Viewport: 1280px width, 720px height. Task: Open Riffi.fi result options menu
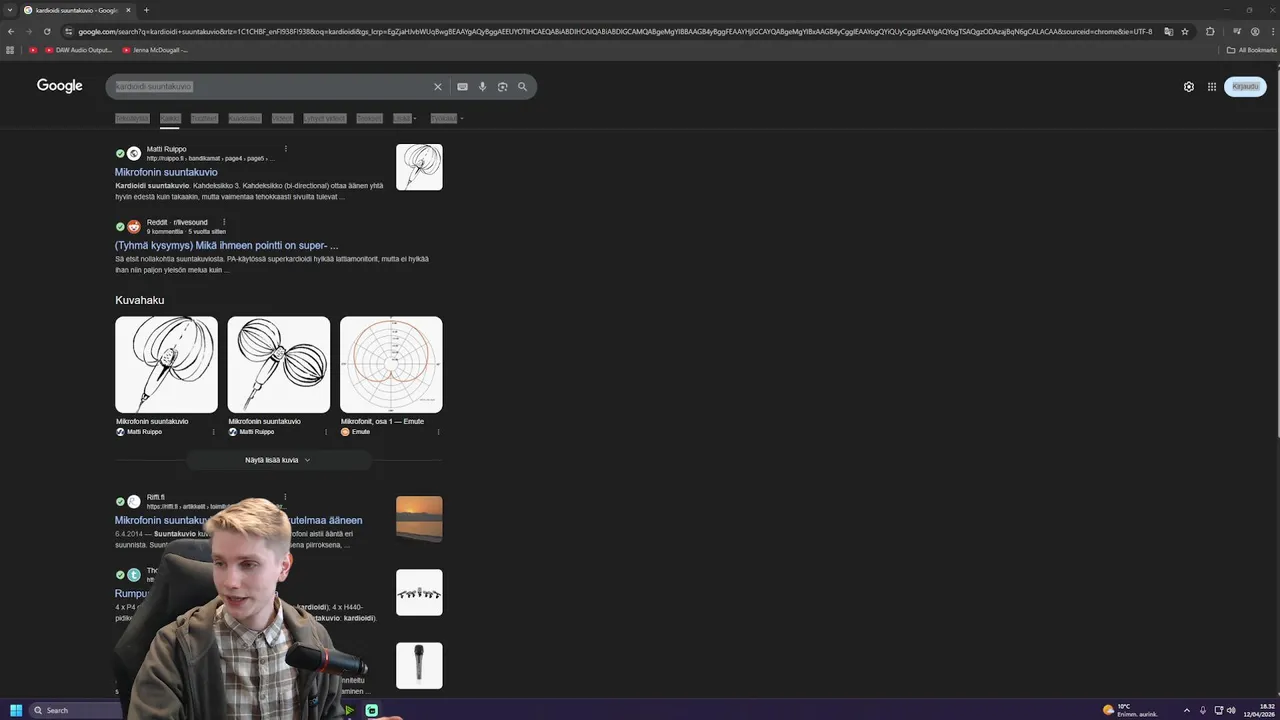point(285,497)
